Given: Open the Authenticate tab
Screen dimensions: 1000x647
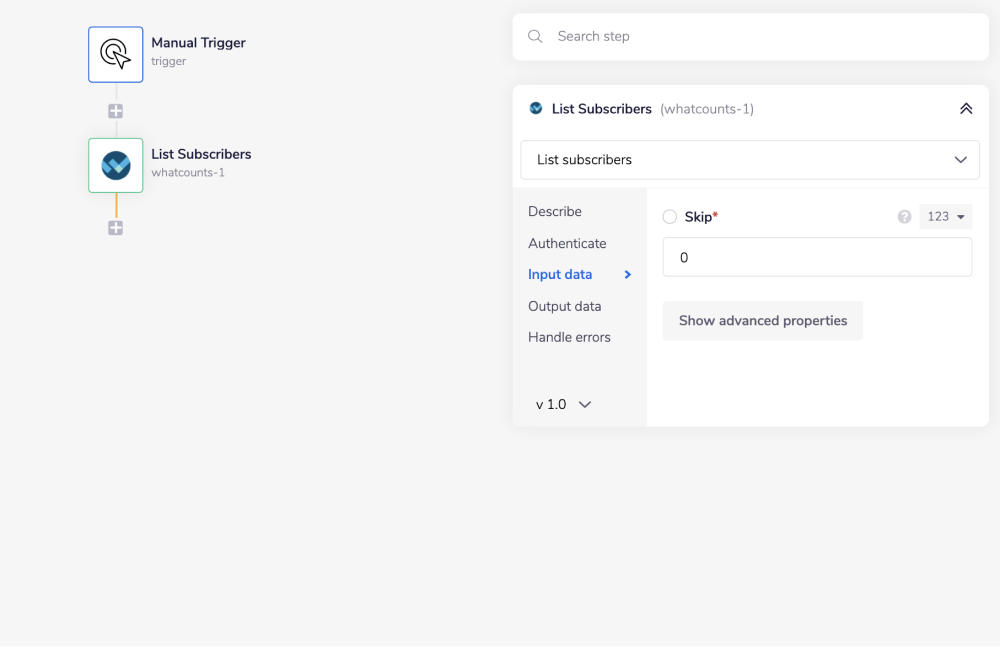Looking at the screenshot, I should point(567,244).
